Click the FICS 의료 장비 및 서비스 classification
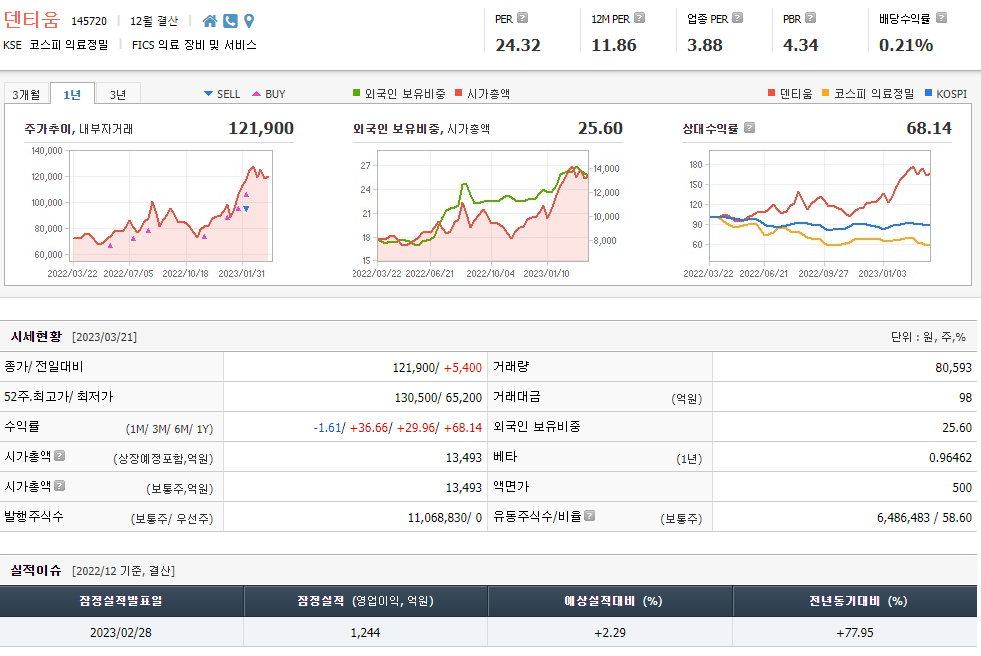 pyautogui.click(x=194, y=45)
